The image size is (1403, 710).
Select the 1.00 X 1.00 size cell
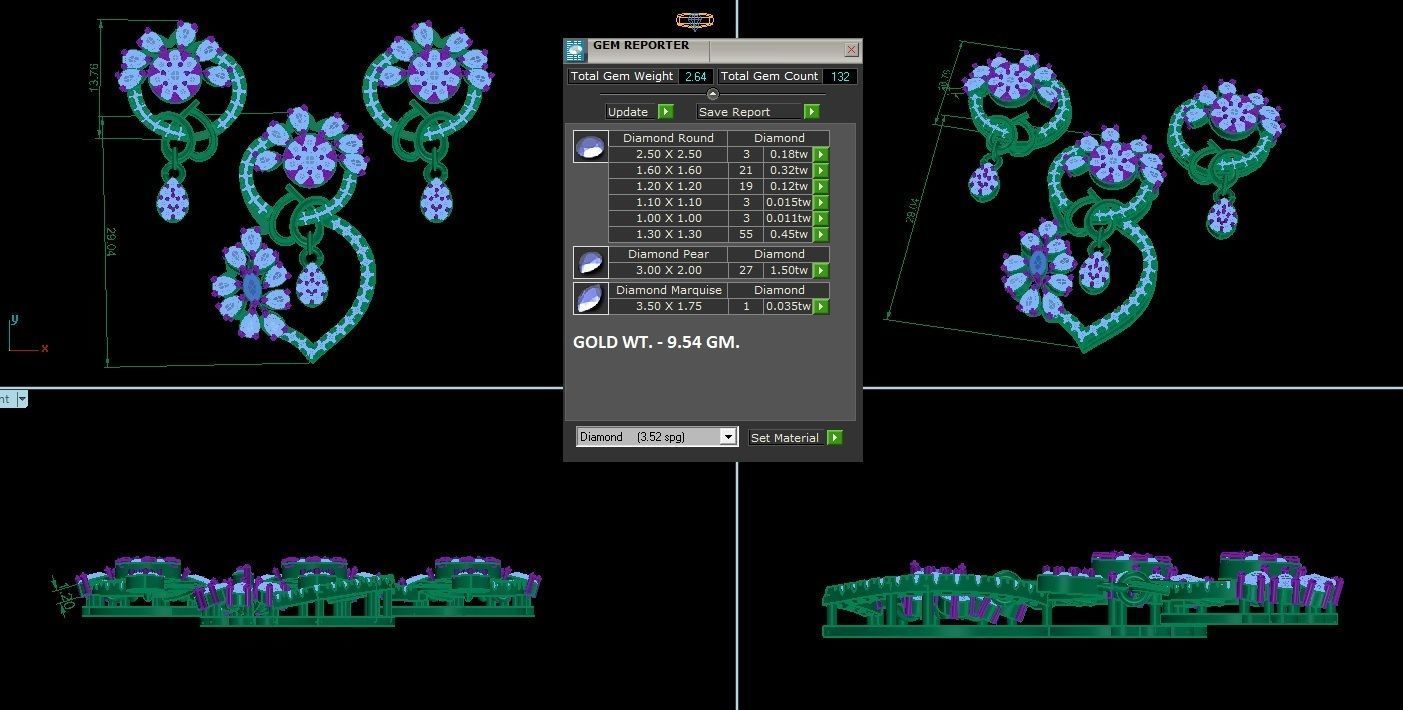point(668,218)
